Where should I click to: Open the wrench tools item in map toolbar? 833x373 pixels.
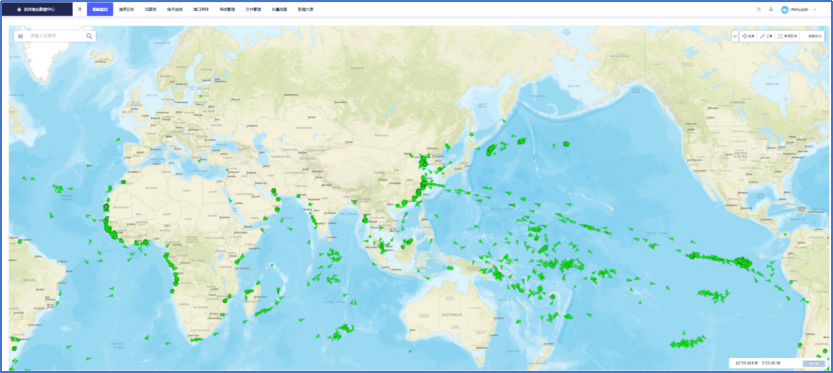766,36
